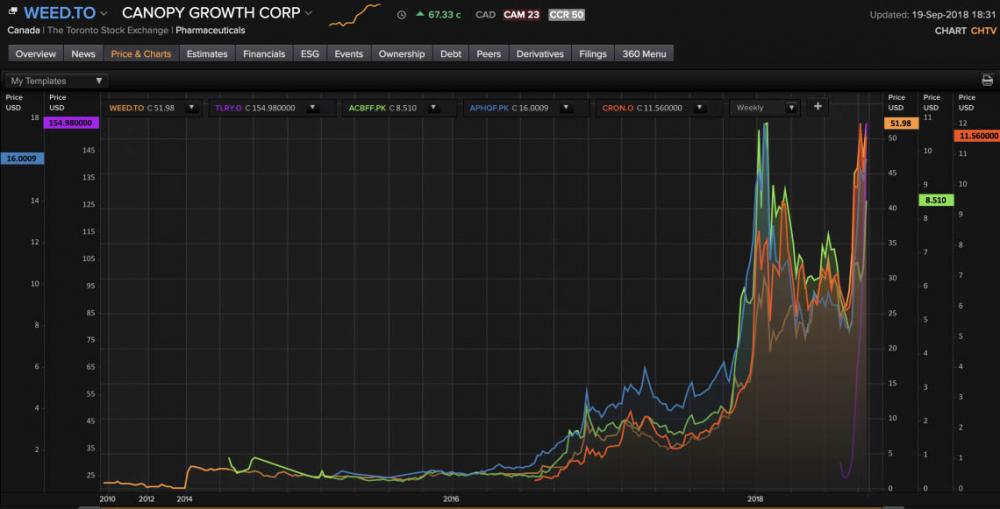Click the purple 154.980000 price tag

(x=71, y=122)
